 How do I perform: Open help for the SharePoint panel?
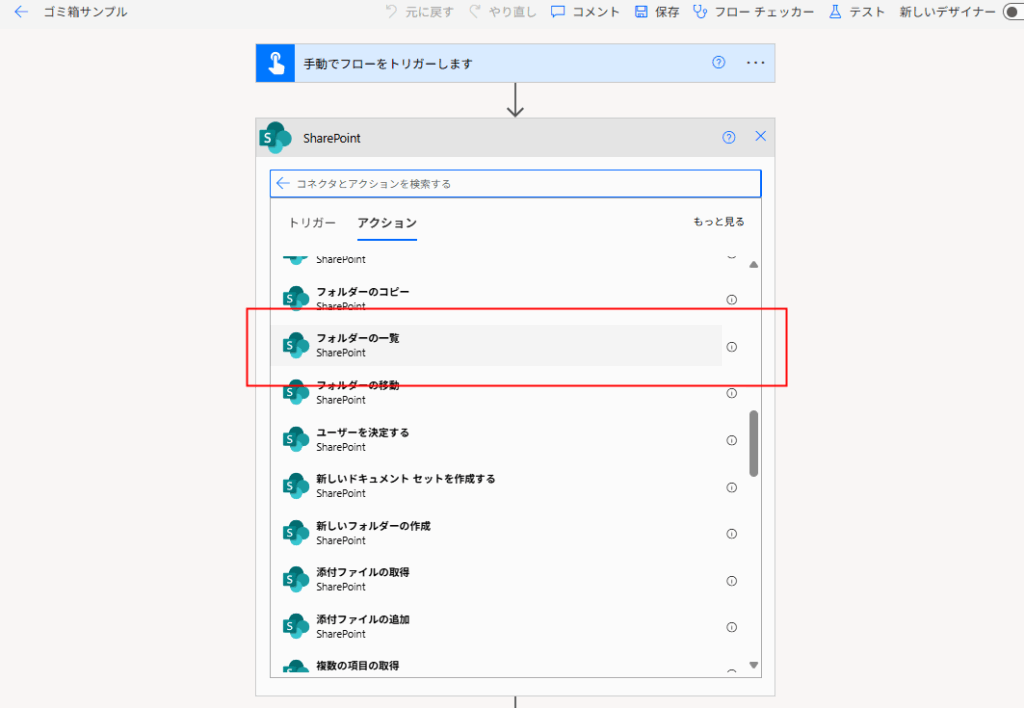tap(729, 137)
